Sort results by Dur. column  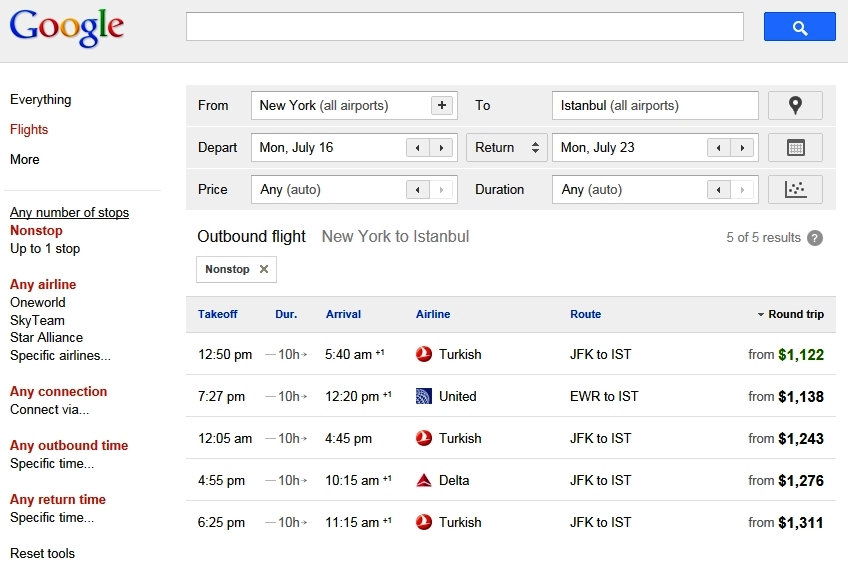(286, 314)
